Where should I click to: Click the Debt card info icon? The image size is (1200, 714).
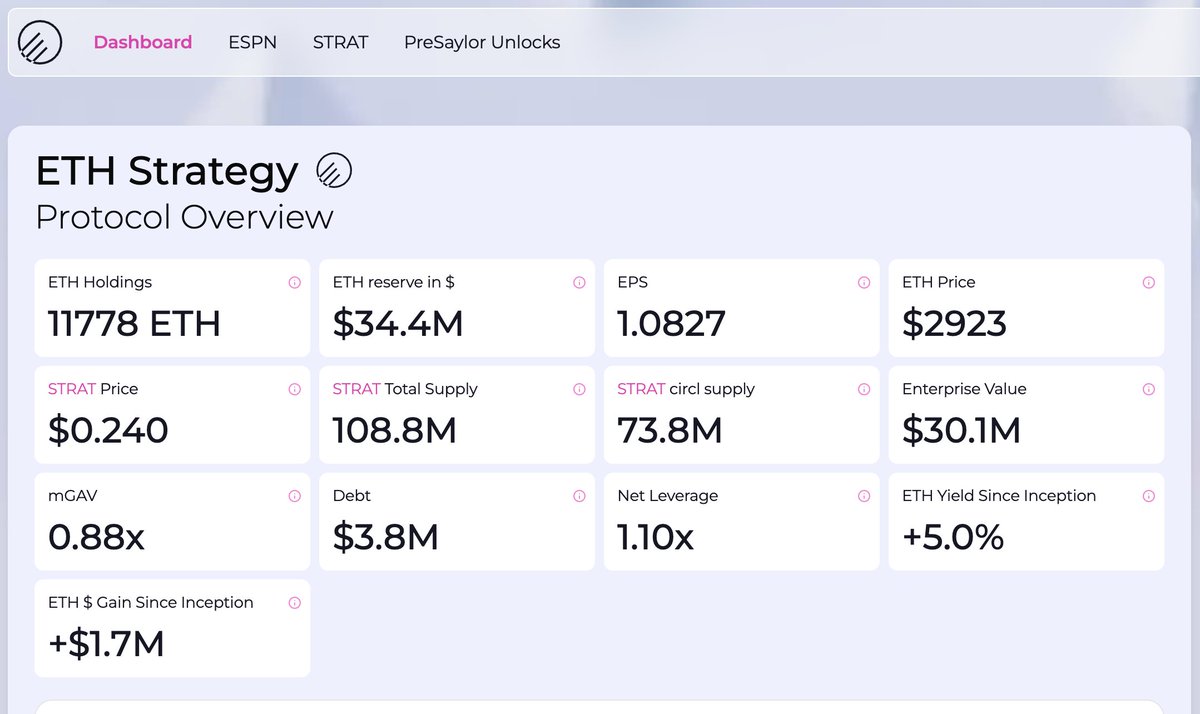tap(579, 496)
